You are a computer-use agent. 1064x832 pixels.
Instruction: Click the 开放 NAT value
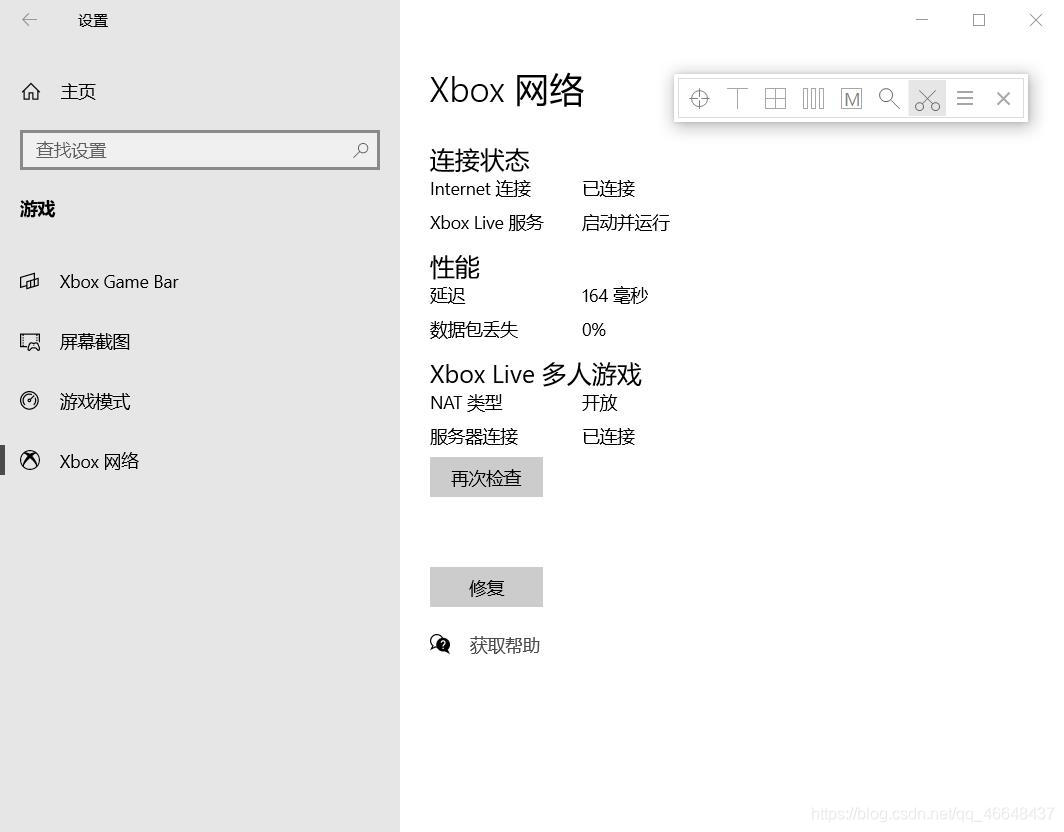click(599, 403)
